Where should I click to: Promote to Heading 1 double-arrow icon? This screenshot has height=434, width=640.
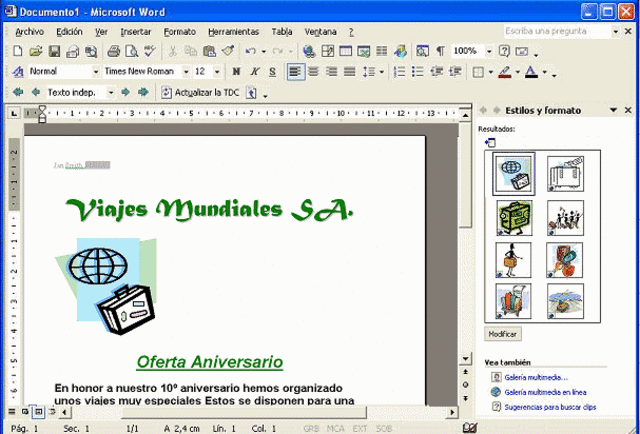click(x=18, y=92)
